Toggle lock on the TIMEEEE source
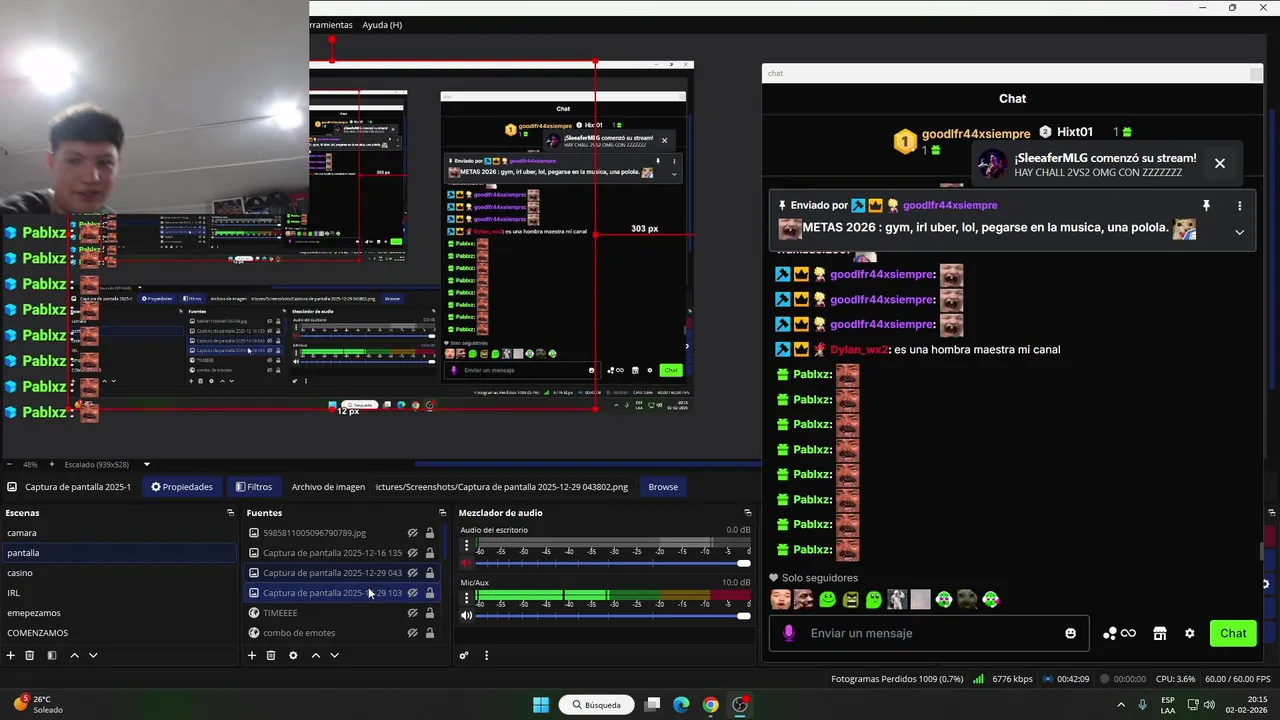 (430, 613)
